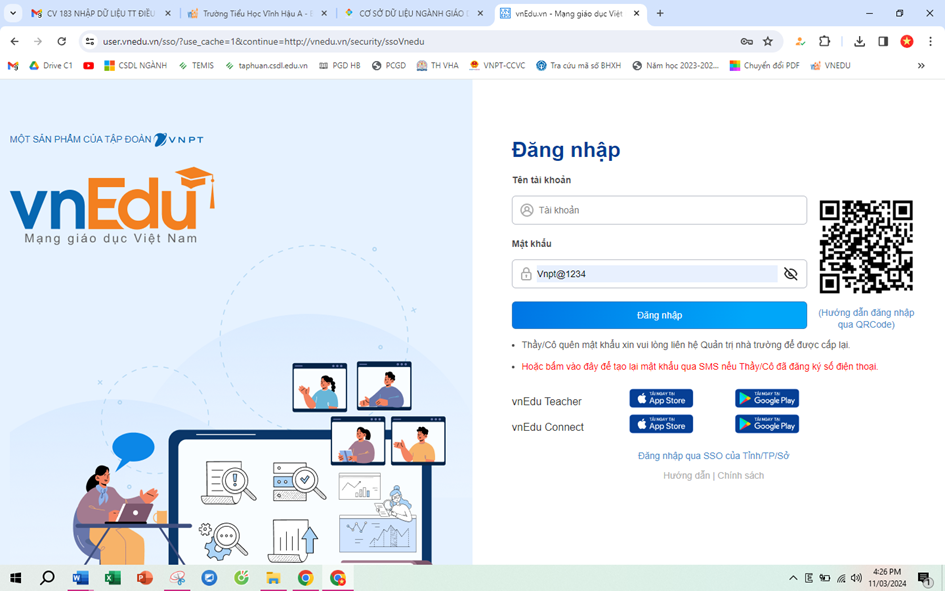Show hidden system tray icons
The width and height of the screenshot is (945, 591).
(793, 578)
